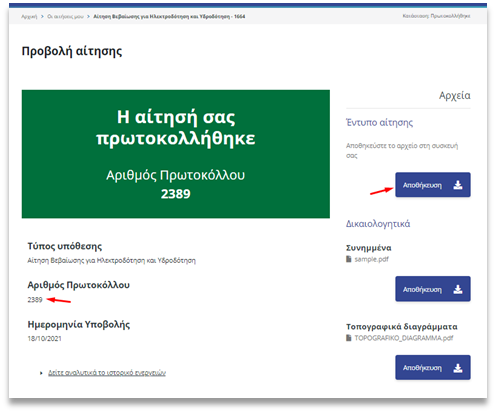Click the Δικαιολογητικά section heading
496x413 pixels.
click(378, 224)
